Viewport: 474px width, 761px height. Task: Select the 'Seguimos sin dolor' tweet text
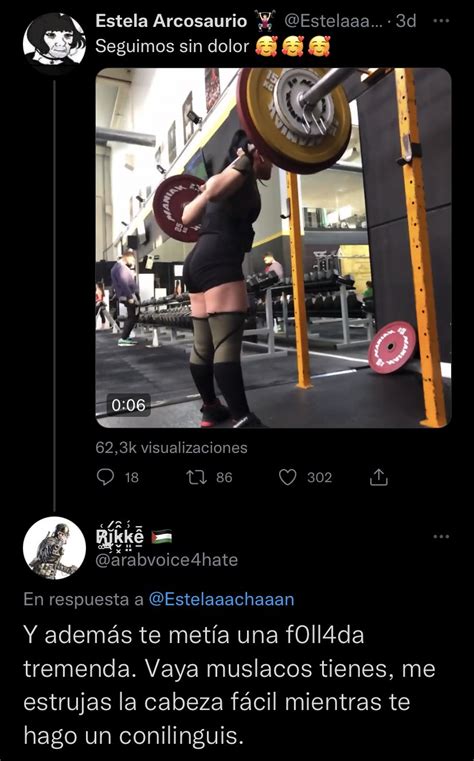172,47
